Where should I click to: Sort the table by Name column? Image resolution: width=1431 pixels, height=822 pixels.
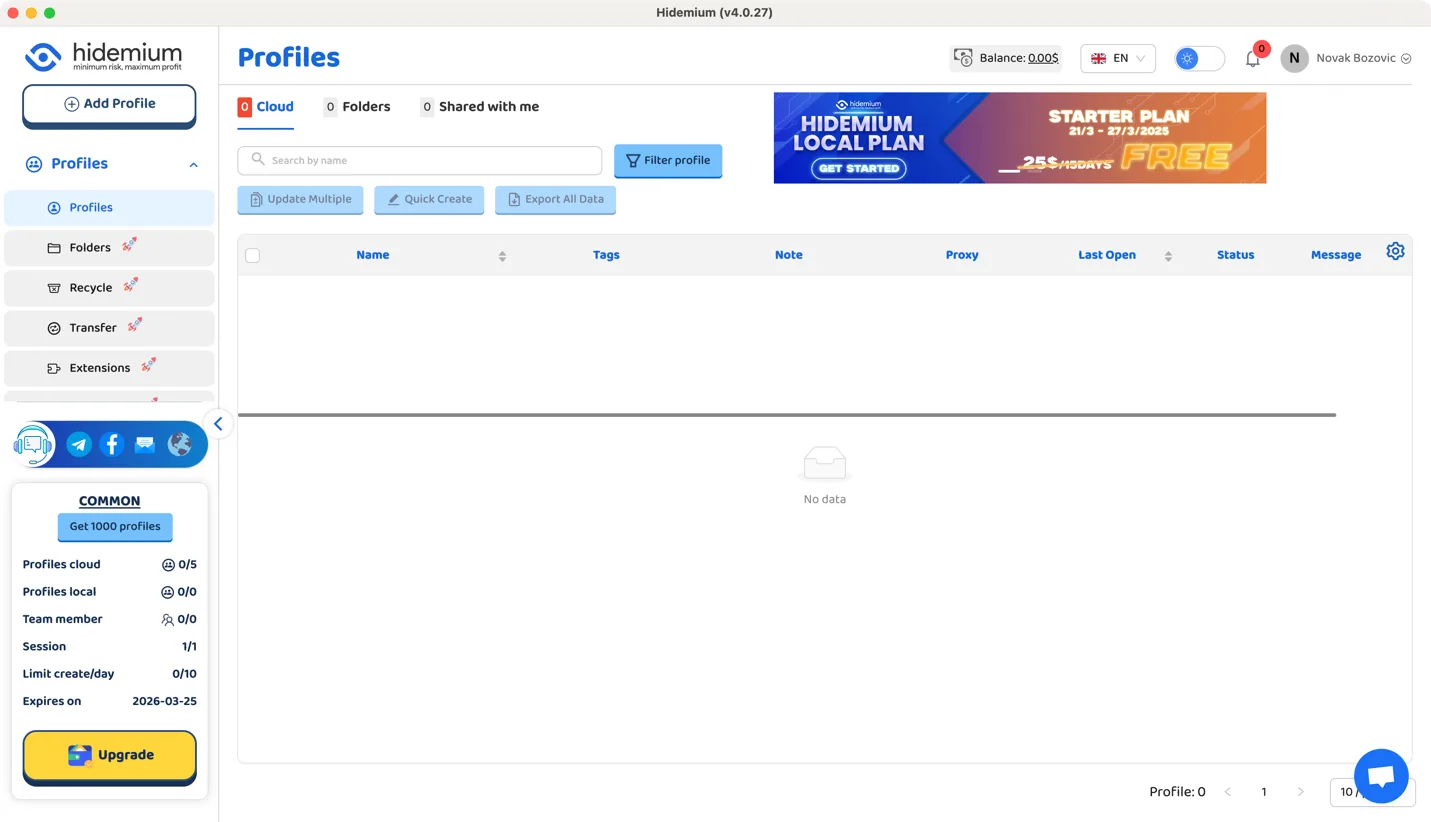[502, 256]
